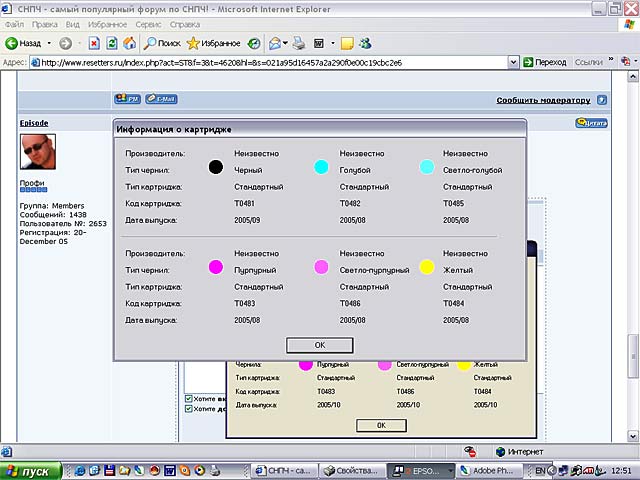640x480 pixels.
Task: Switch to СНПЧ taskbar window
Action: point(283,471)
